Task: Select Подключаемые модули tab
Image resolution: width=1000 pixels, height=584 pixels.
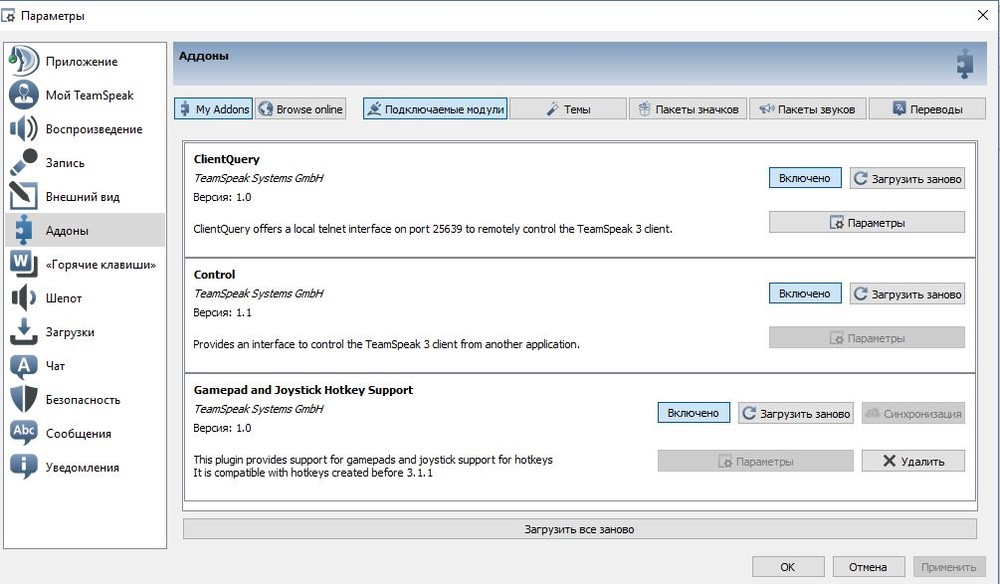Action: (x=436, y=109)
